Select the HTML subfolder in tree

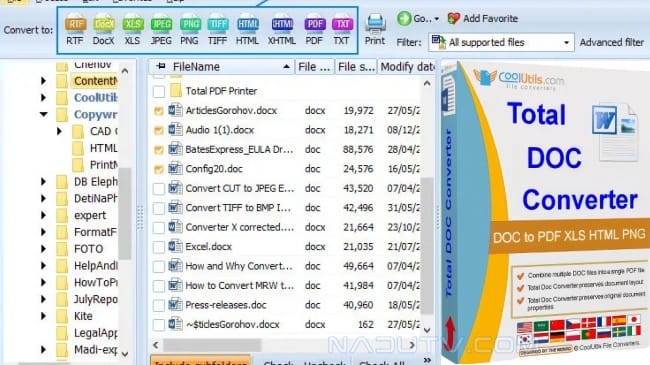(x=104, y=148)
